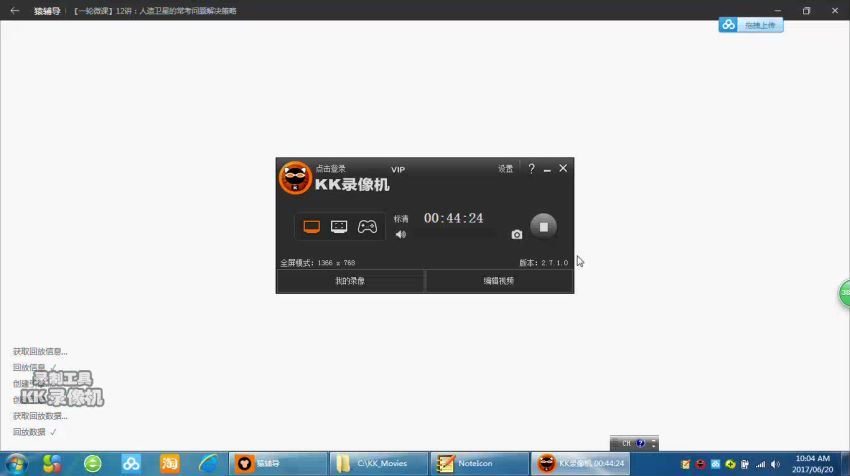Image resolution: width=850 pixels, height=476 pixels.
Task: Click the first yellow notepad tray icon
Action: (x=685, y=464)
